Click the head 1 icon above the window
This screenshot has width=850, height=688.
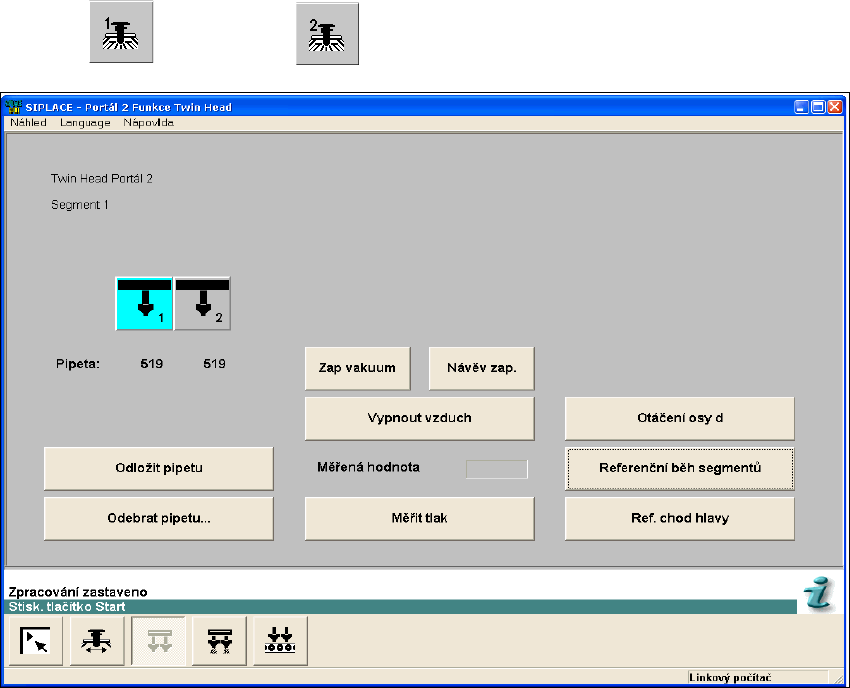[x=121, y=32]
